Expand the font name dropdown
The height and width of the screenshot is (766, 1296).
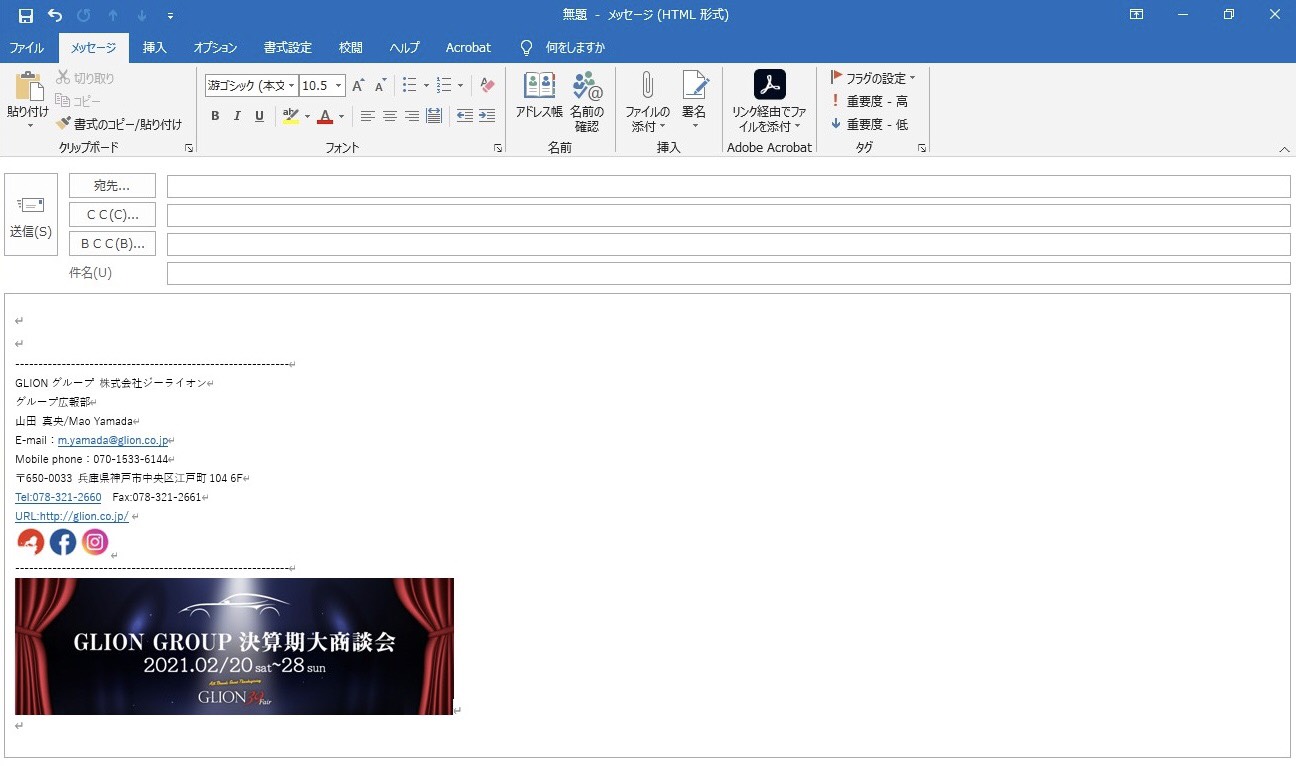[291, 86]
